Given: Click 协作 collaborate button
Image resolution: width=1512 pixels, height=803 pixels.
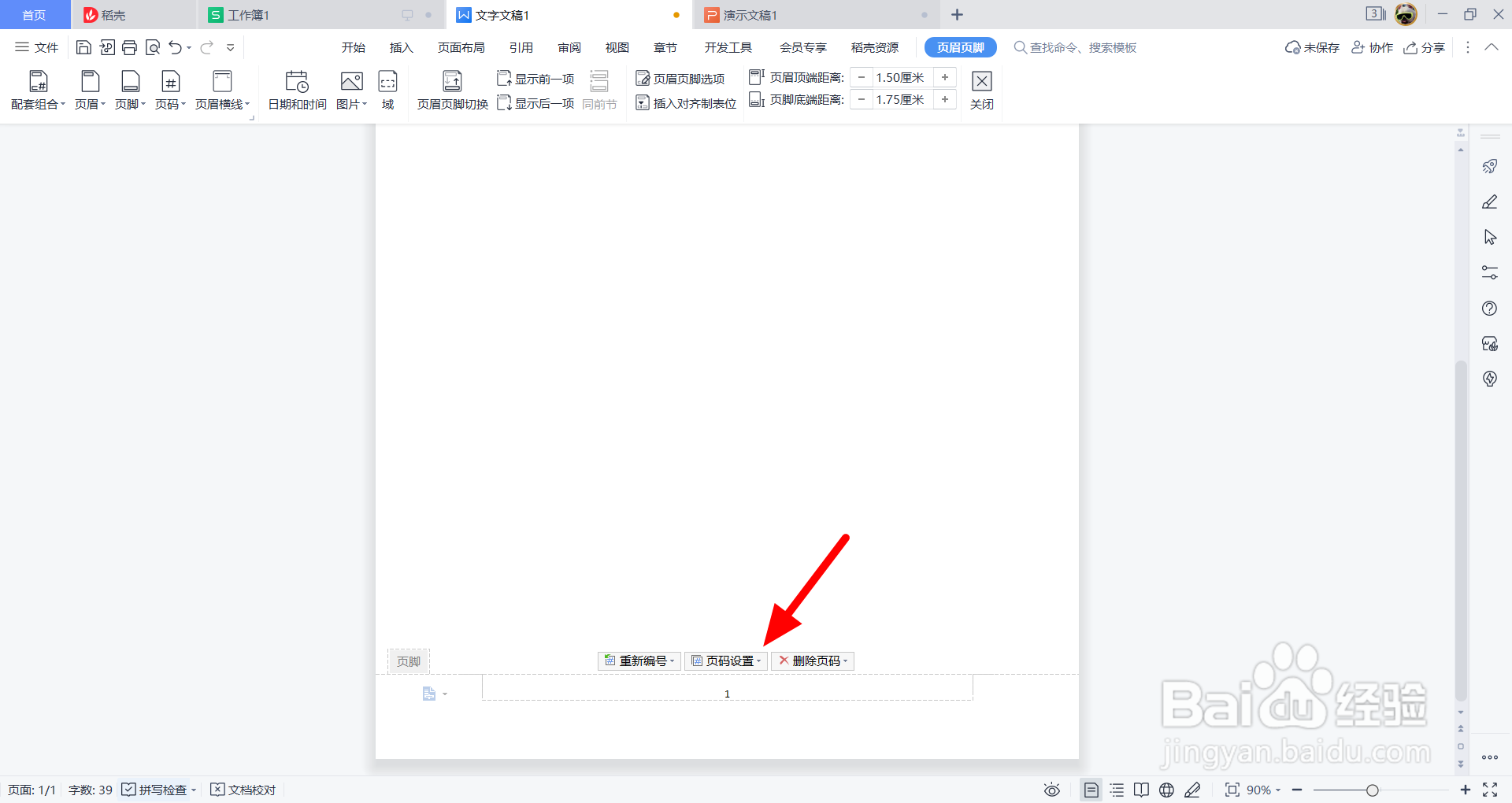Looking at the screenshot, I should pyautogui.click(x=1372, y=47).
